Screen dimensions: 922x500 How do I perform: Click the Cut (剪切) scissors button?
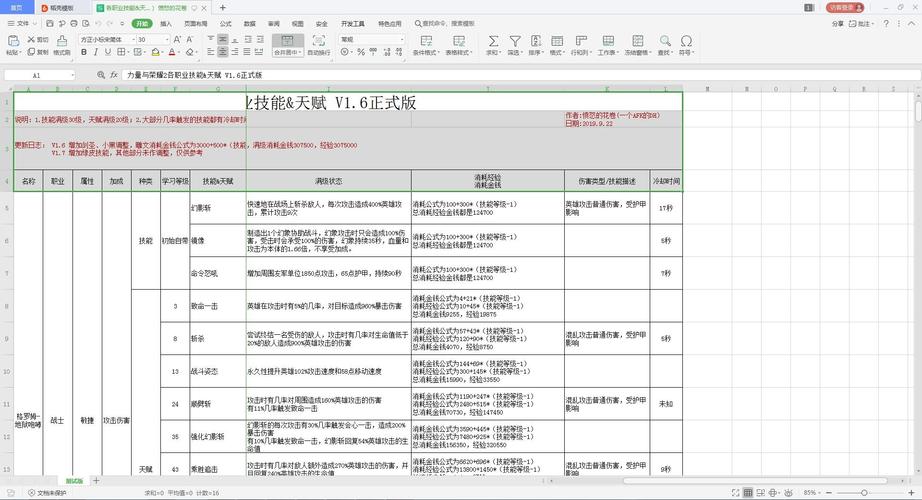pos(38,39)
